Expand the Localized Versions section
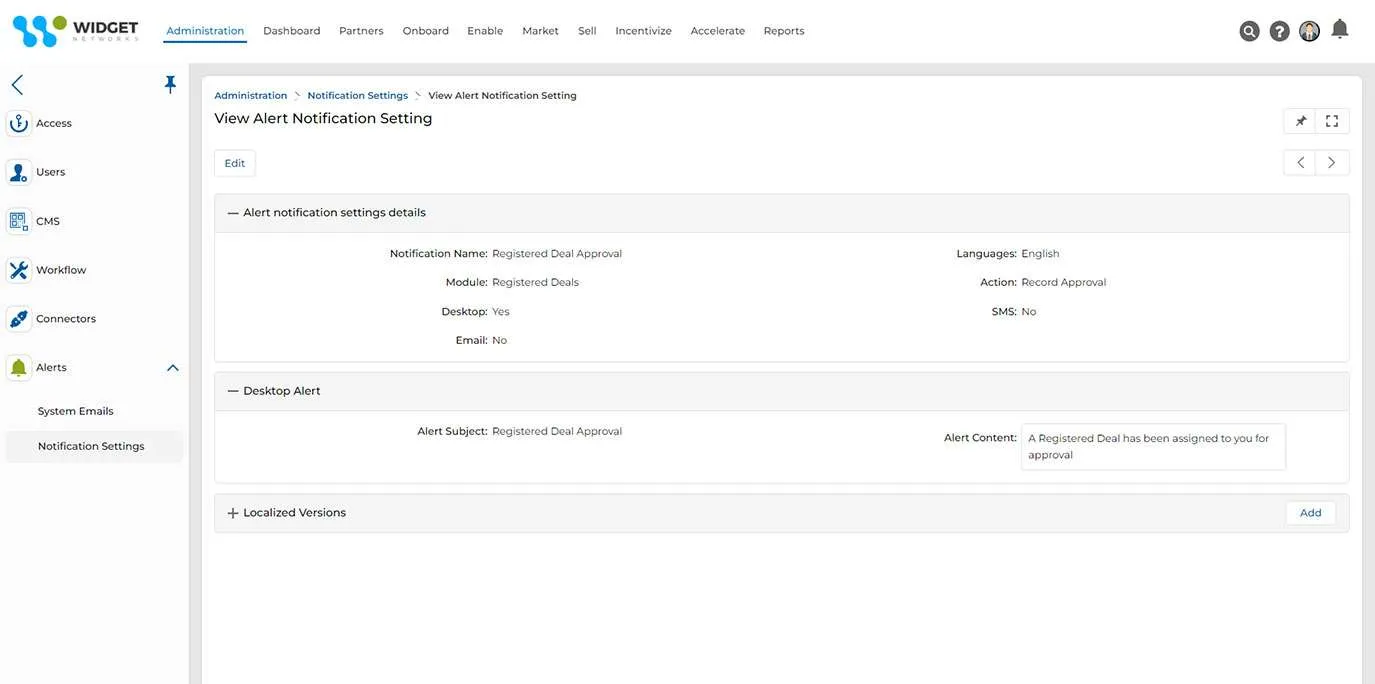 pos(233,513)
